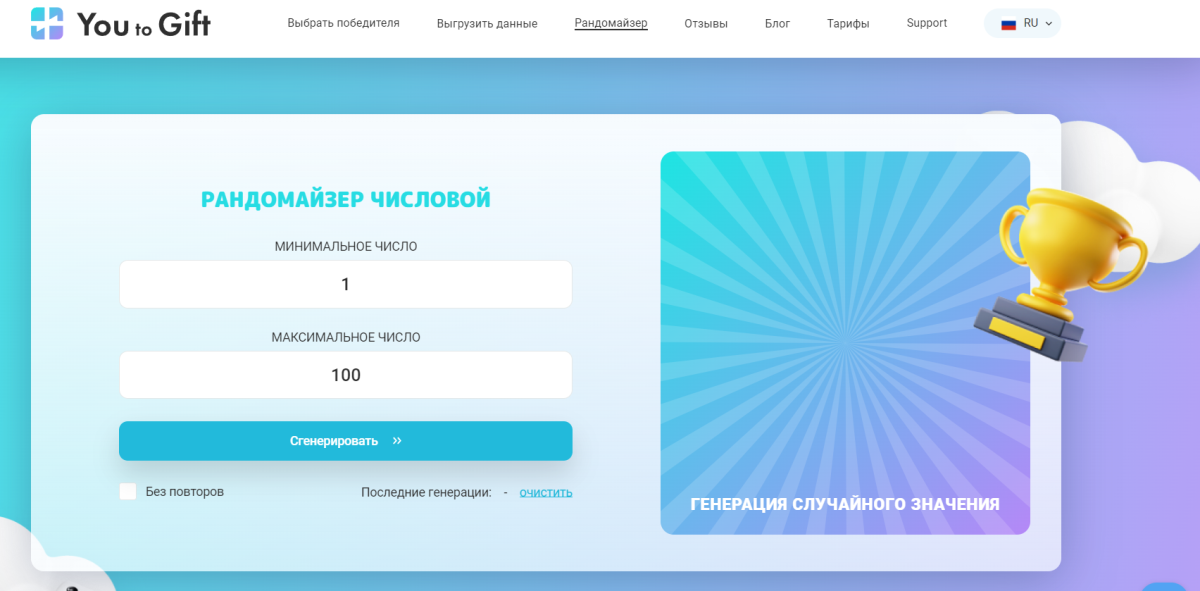
Task: Click the double arrow on the generate button
Action: coord(395,439)
